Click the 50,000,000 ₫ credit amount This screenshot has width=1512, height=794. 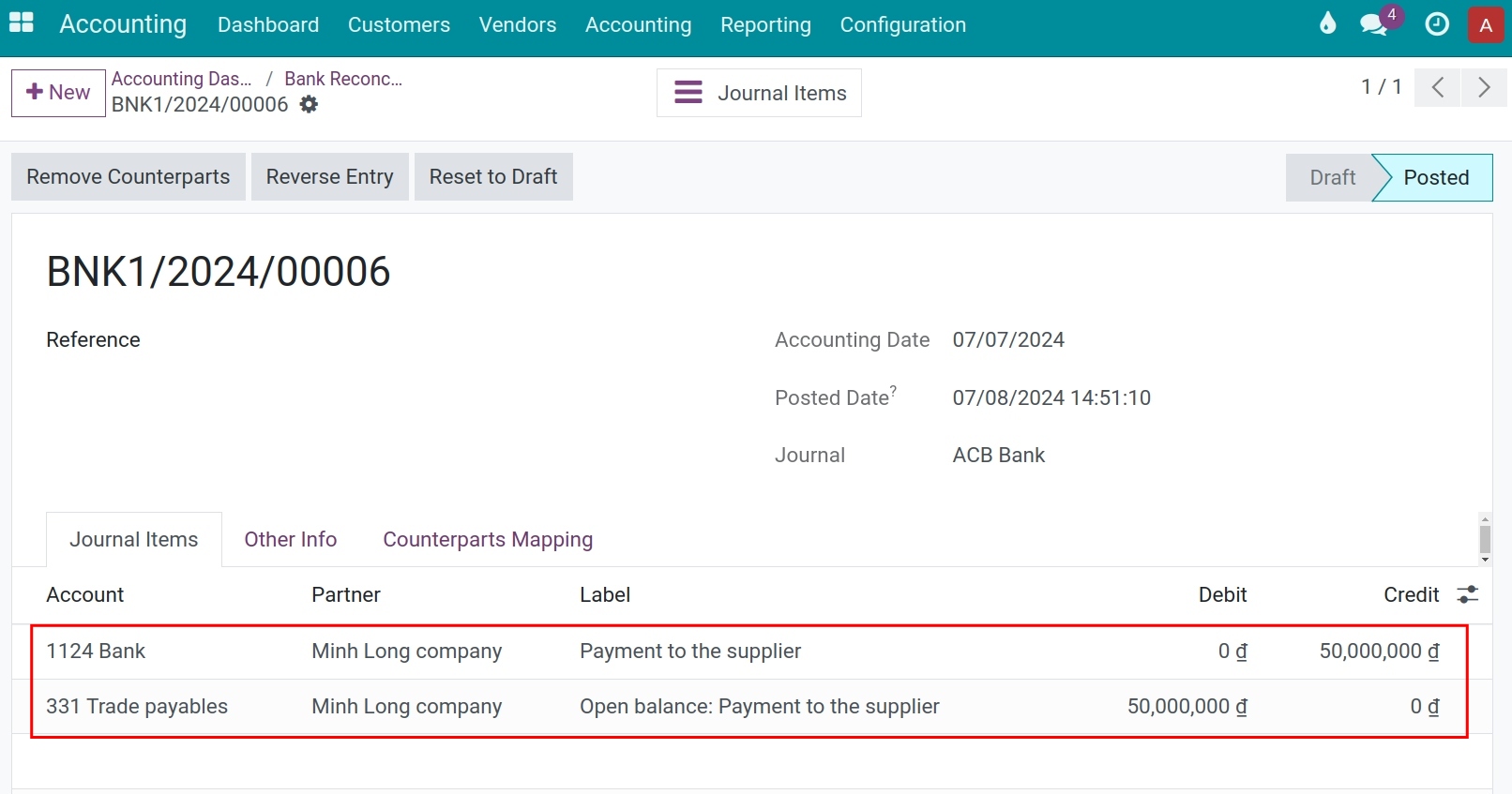[x=1379, y=651]
